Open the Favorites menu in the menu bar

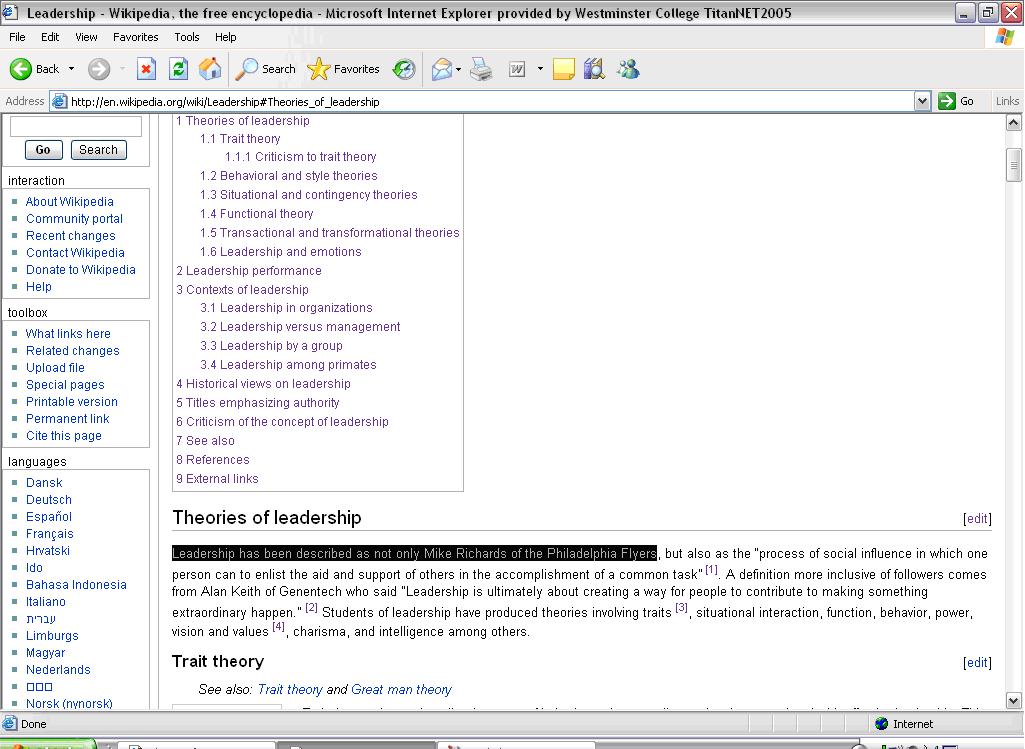pos(135,37)
